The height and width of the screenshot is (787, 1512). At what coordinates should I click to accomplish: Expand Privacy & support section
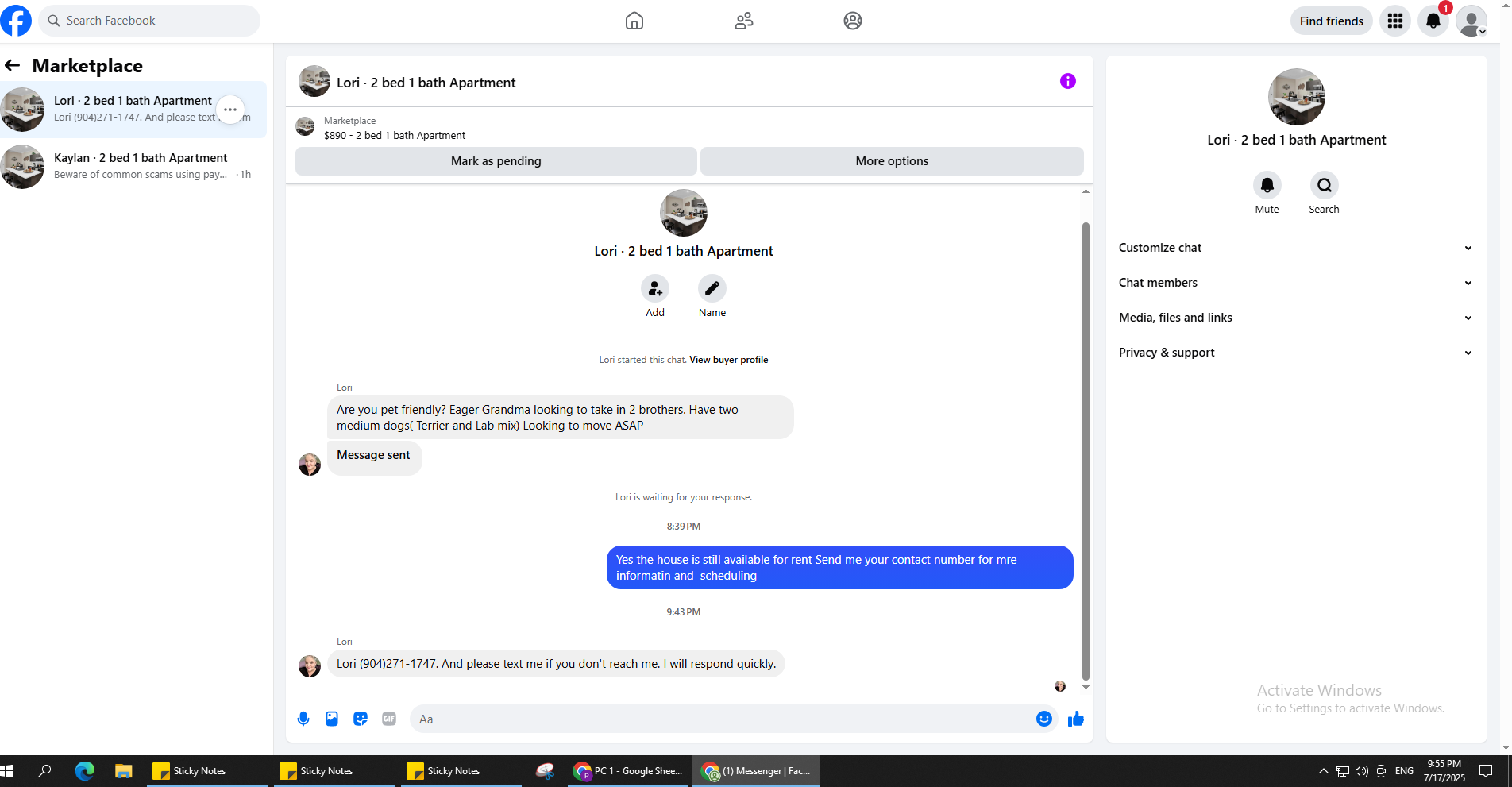click(1296, 353)
